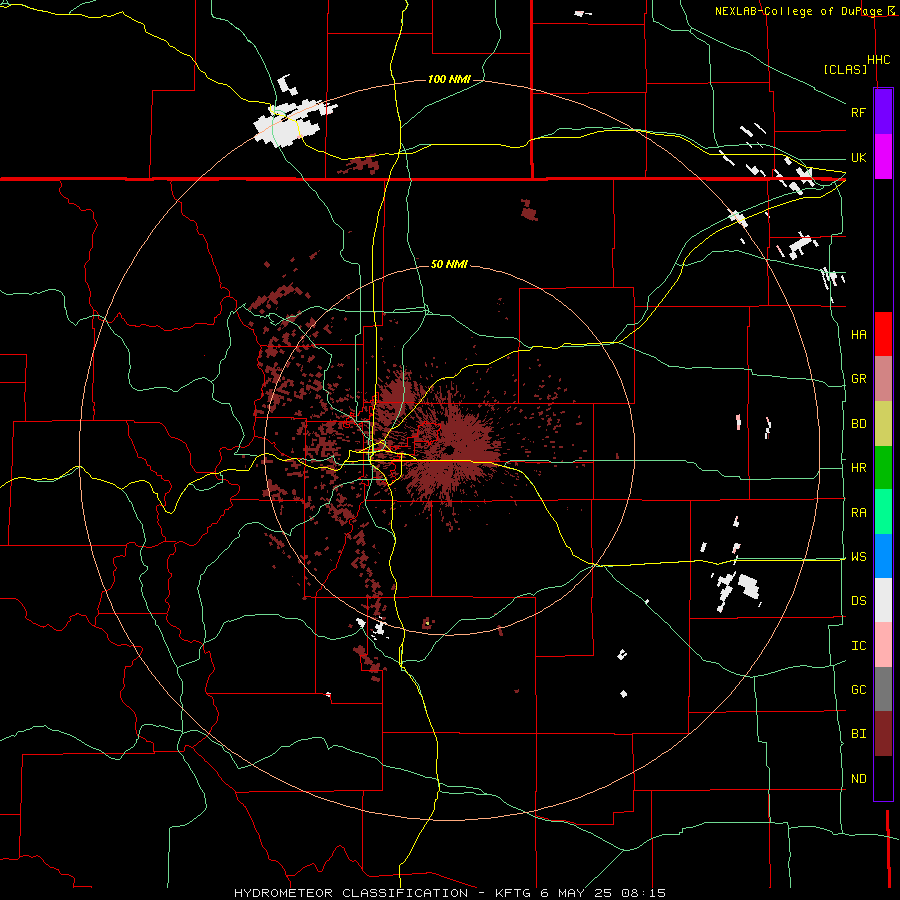The height and width of the screenshot is (900, 900).
Task: Click the WS blue legend swatch
Action: 883,556
